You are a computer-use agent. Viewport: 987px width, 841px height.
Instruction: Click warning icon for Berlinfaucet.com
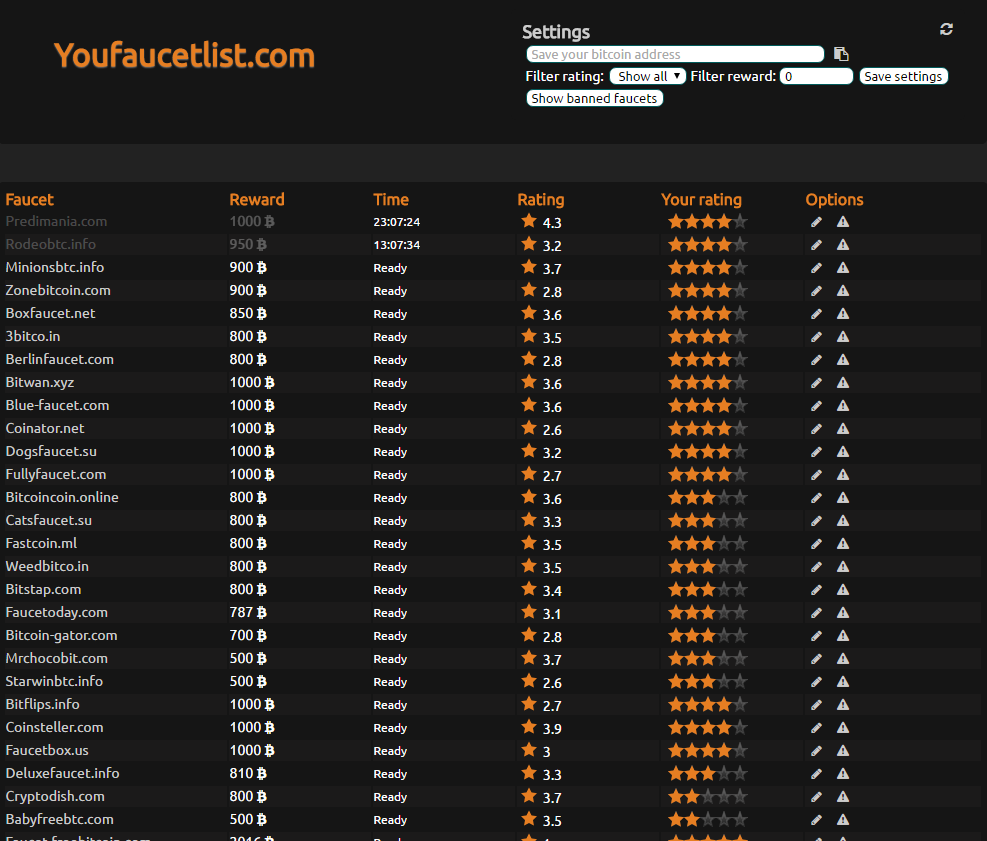pos(843,359)
